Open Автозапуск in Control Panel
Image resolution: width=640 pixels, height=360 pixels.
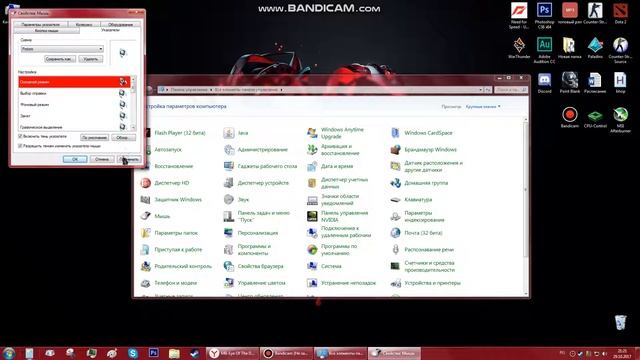162,150
